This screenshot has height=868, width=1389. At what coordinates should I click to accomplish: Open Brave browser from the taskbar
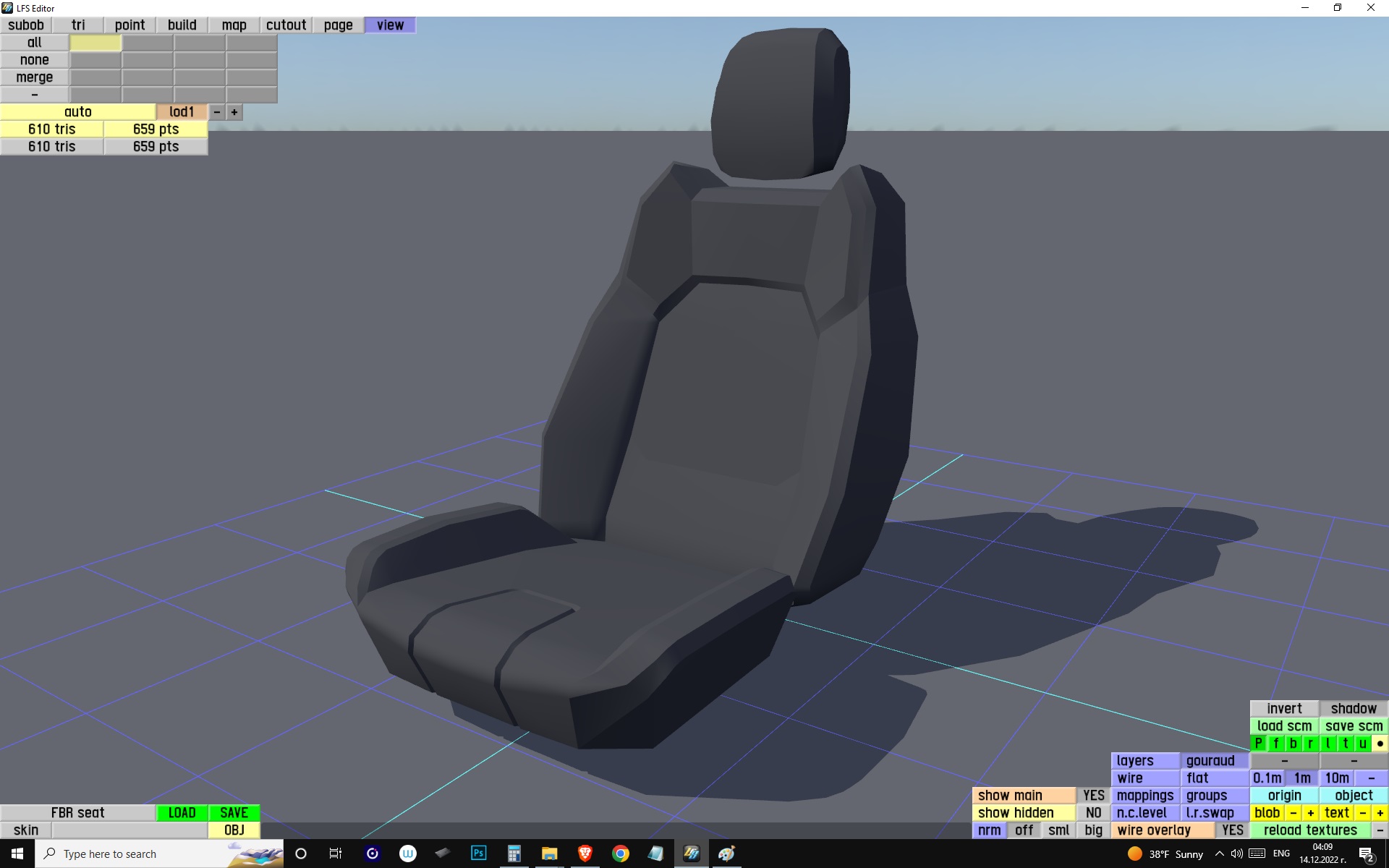[x=585, y=854]
